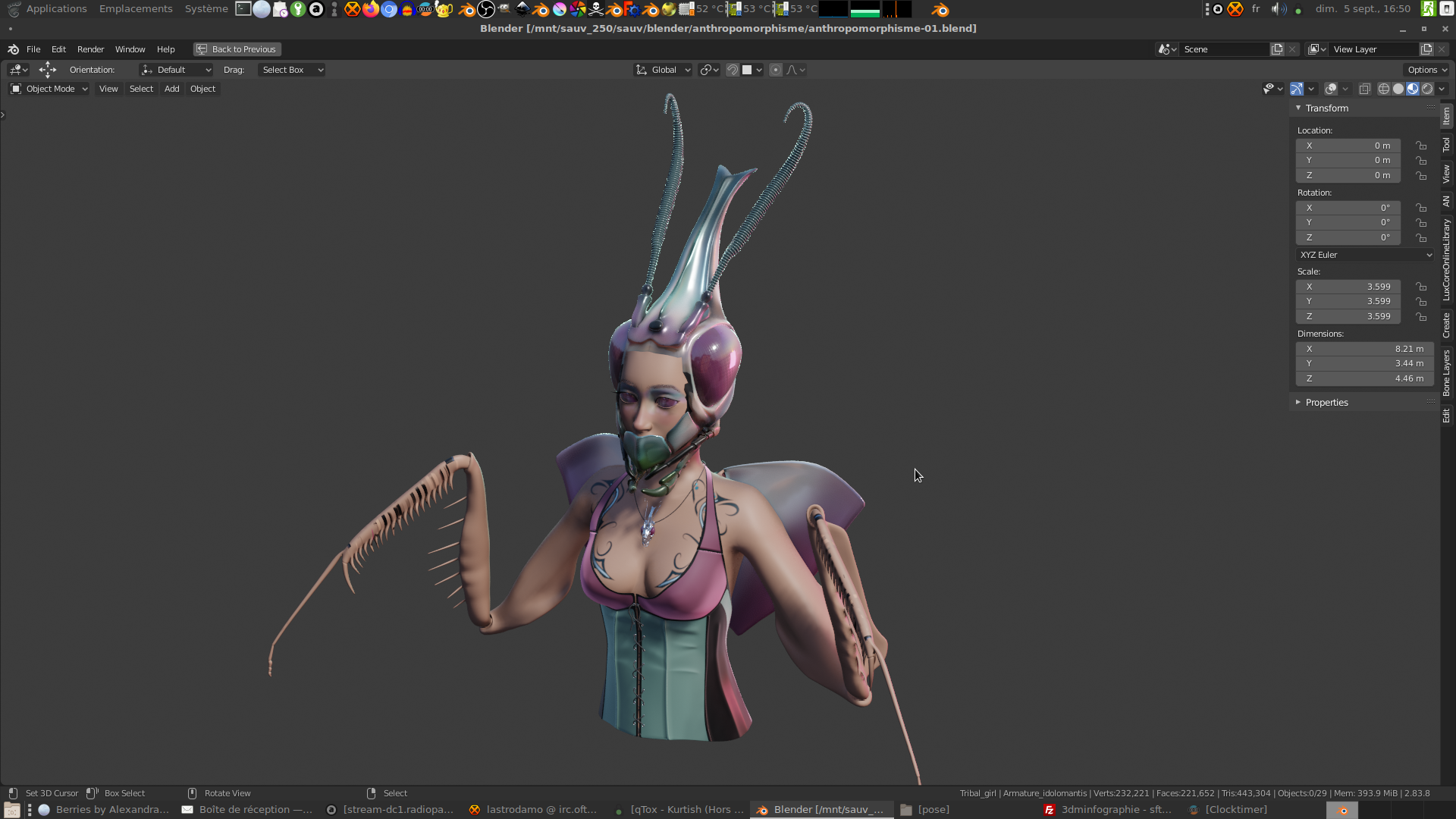This screenshot has width=1456, height=819.
Task: Open the viewport Select menu
Action: pos(141,89)
